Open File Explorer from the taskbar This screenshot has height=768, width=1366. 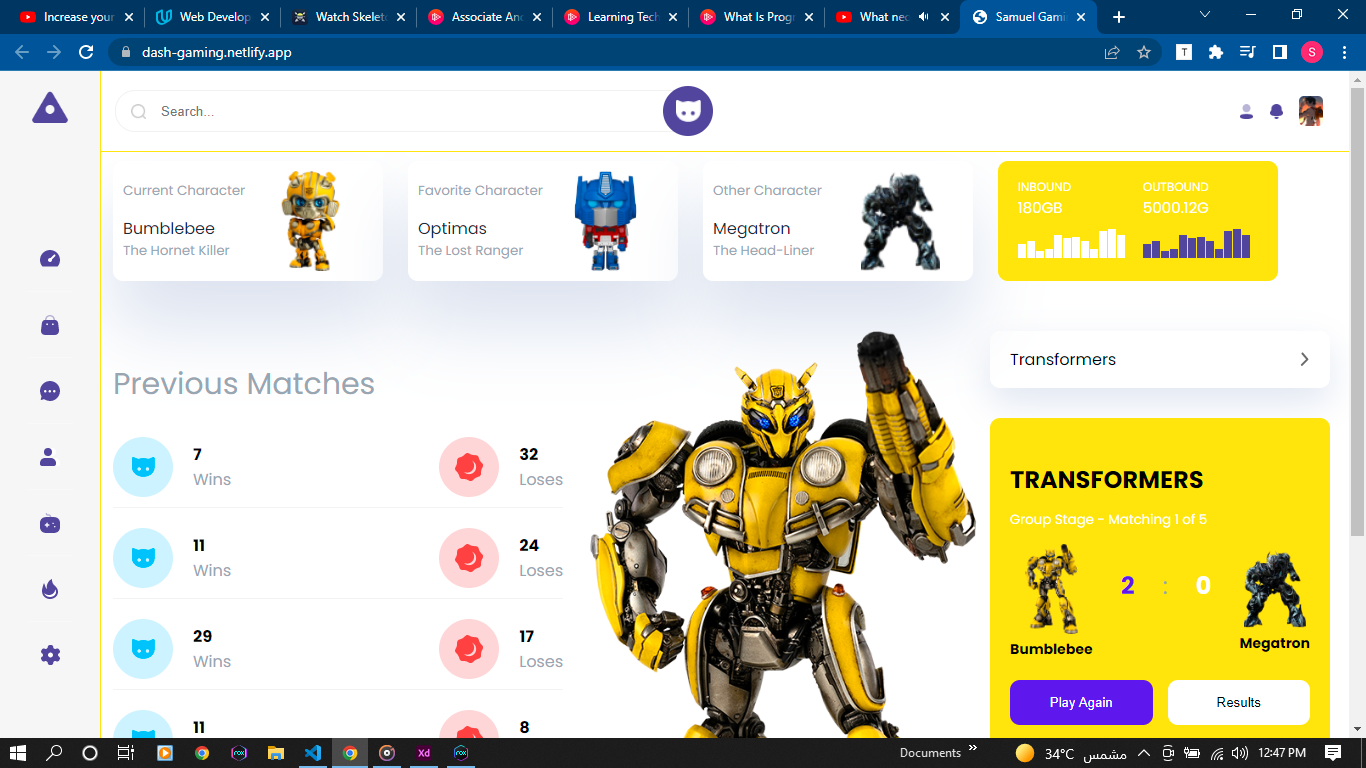(x=275, y=753)
